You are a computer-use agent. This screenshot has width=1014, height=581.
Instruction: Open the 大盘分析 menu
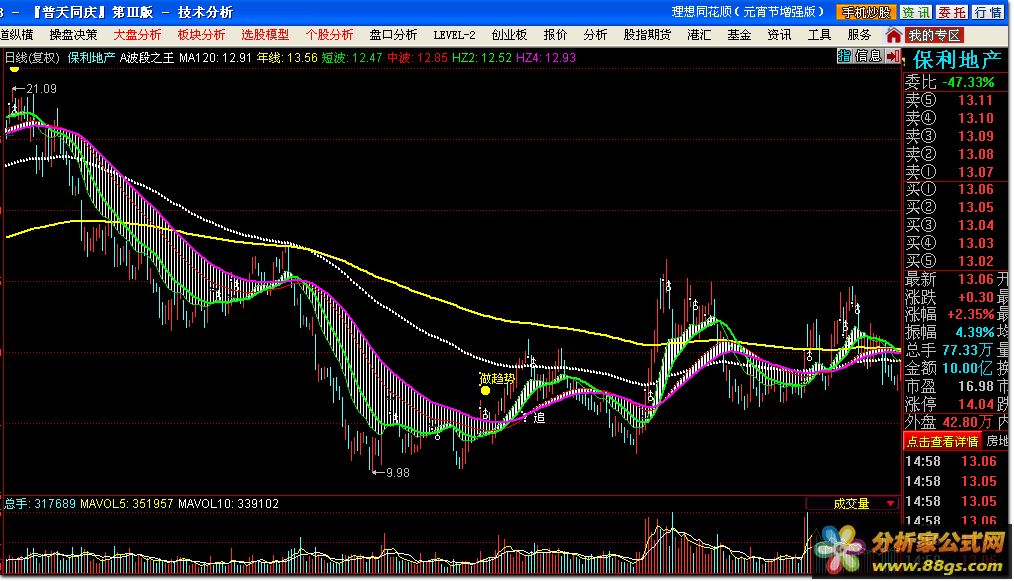click(x=137, y=35)
